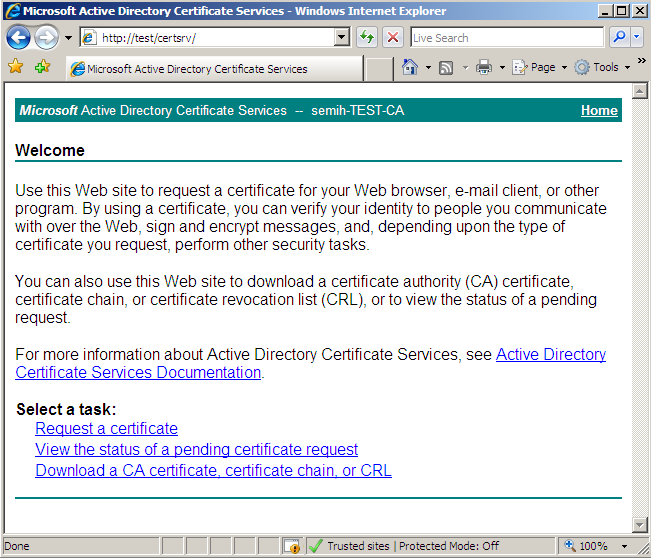This screenshot has height=558, width=651.
Task: Click inside the Live Search input box
Action: click(506, 38)
